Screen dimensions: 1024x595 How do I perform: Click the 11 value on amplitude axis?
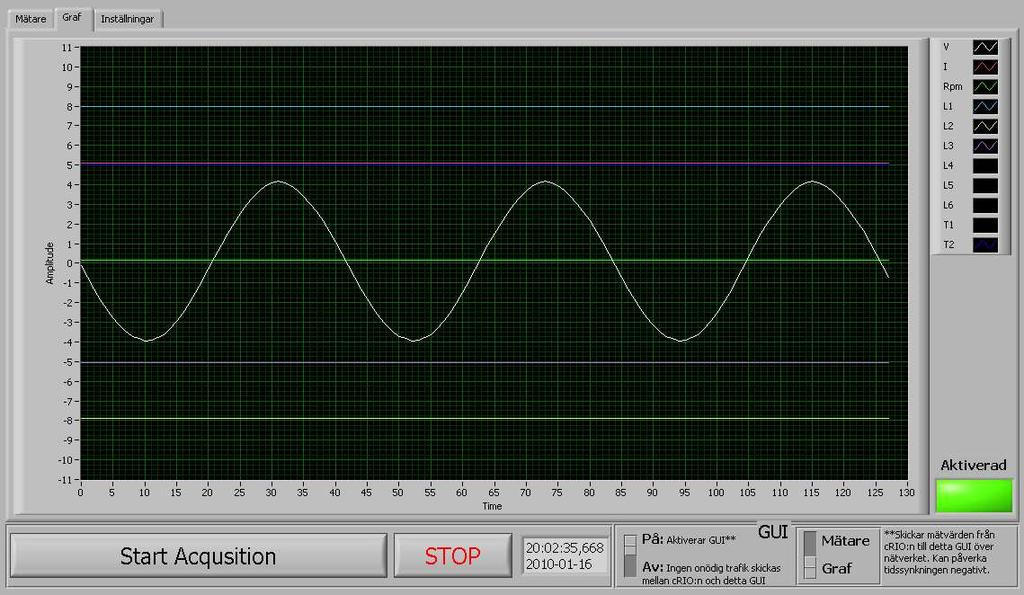67,48
